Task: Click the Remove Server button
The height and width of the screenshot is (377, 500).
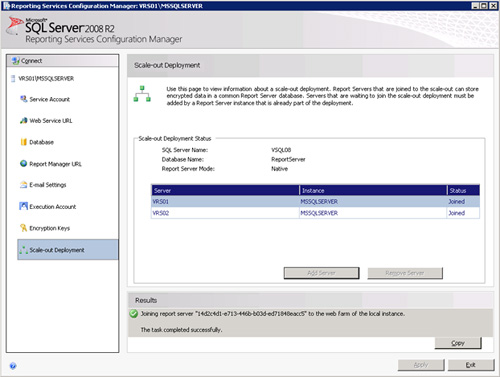Action: pyautogui.click(x=405, y=273)
